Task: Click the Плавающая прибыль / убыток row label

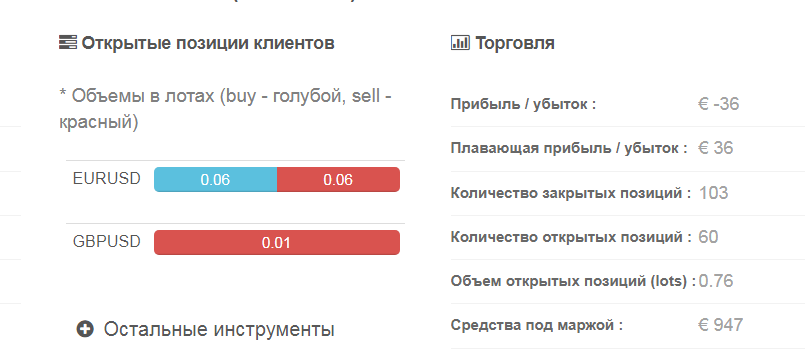Action: 569,149
